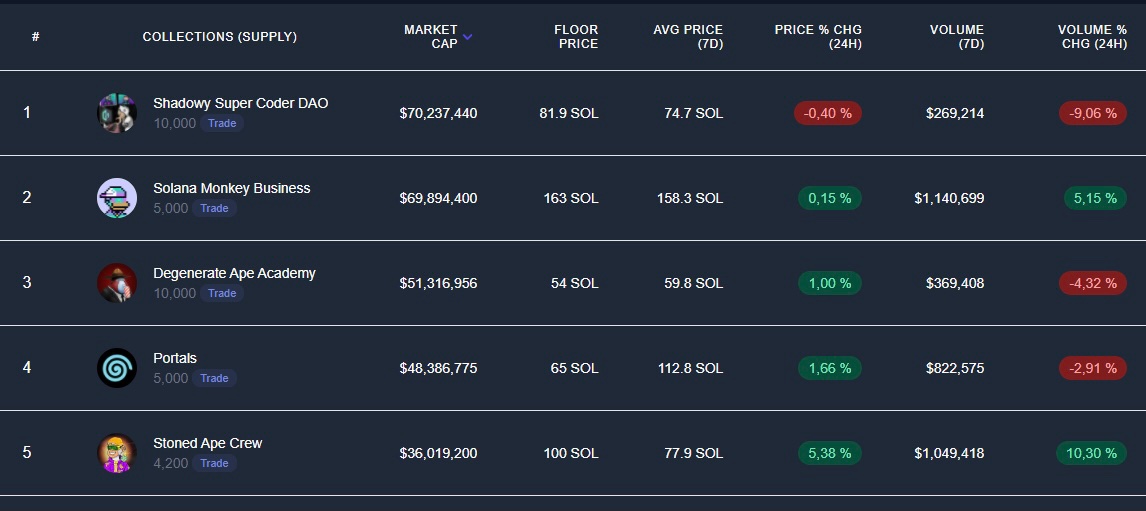1146x511 pixels.
Task: Click supply 10,000 under Shadowy Super Coder DAO
Action: tap(175, 124)
